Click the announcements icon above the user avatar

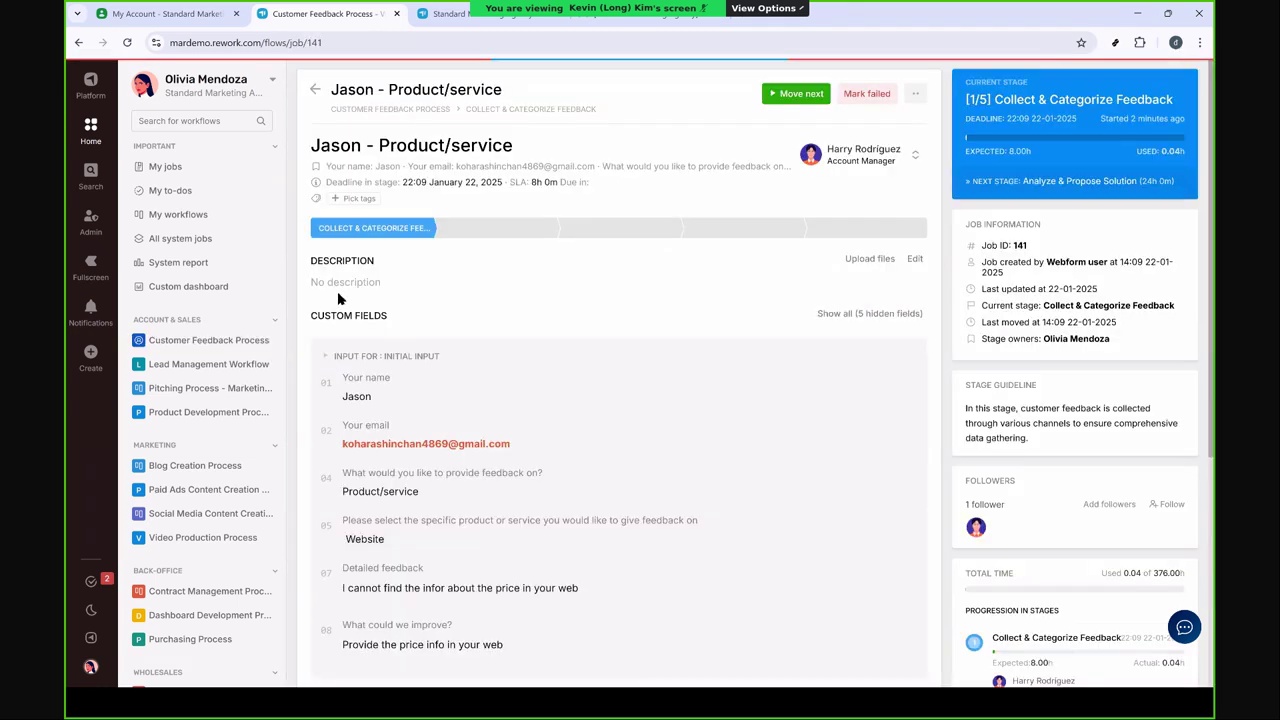(x=91, y=638)
